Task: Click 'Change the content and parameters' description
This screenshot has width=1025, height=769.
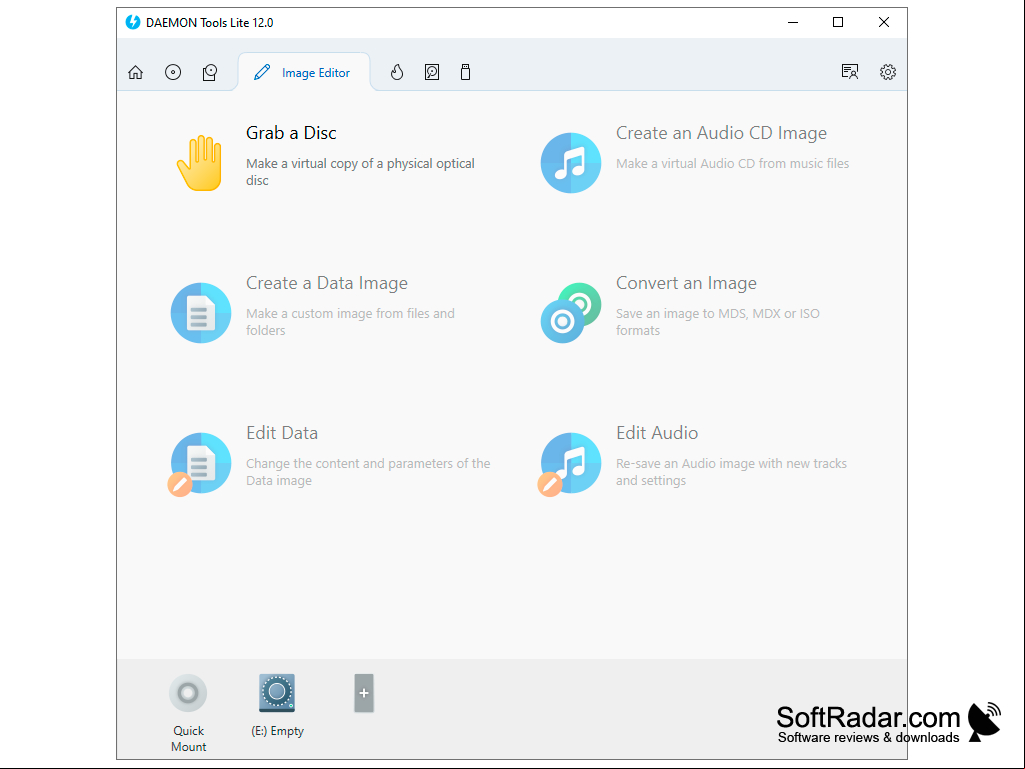Action: [x=368, y=471]
